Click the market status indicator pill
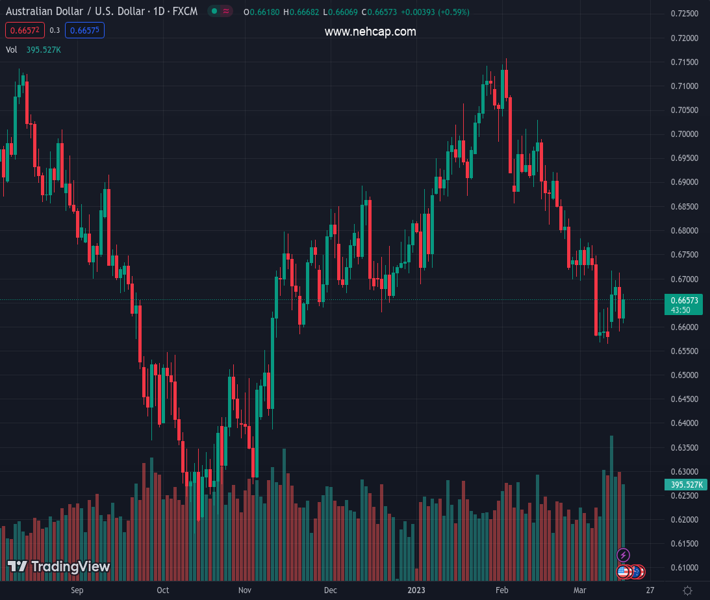This screenshot has width=710, height=600. tap(219, 12)
